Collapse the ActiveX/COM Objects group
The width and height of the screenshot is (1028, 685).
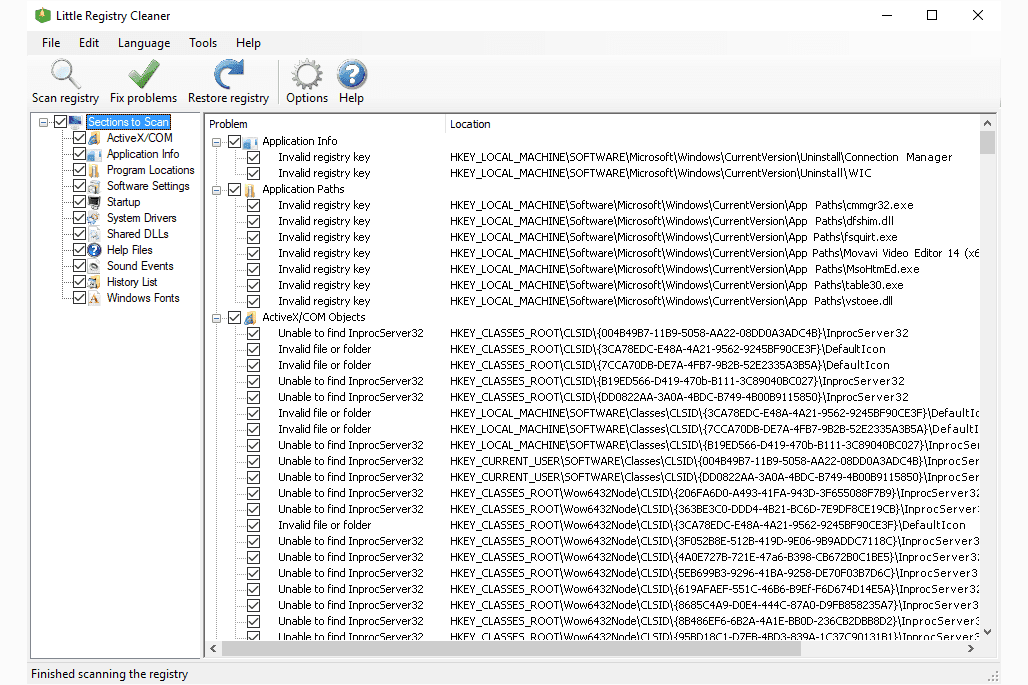(x=217, y=317)
